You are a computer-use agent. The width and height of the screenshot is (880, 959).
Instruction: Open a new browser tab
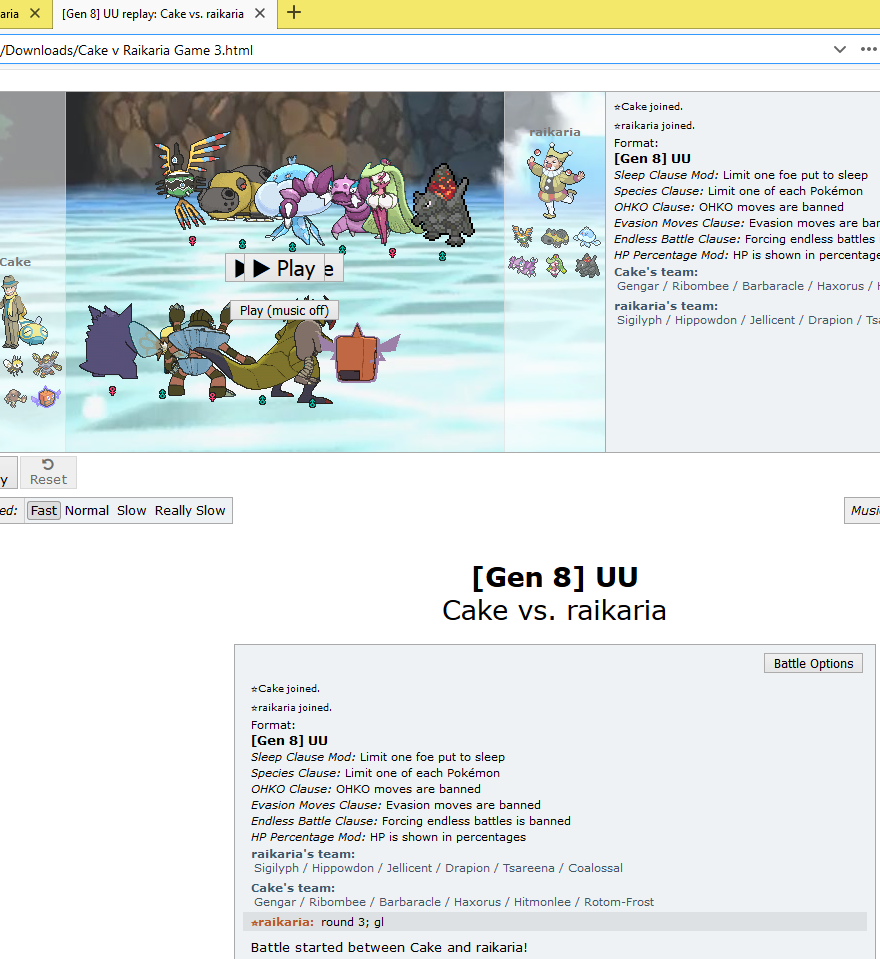point(294,12)
